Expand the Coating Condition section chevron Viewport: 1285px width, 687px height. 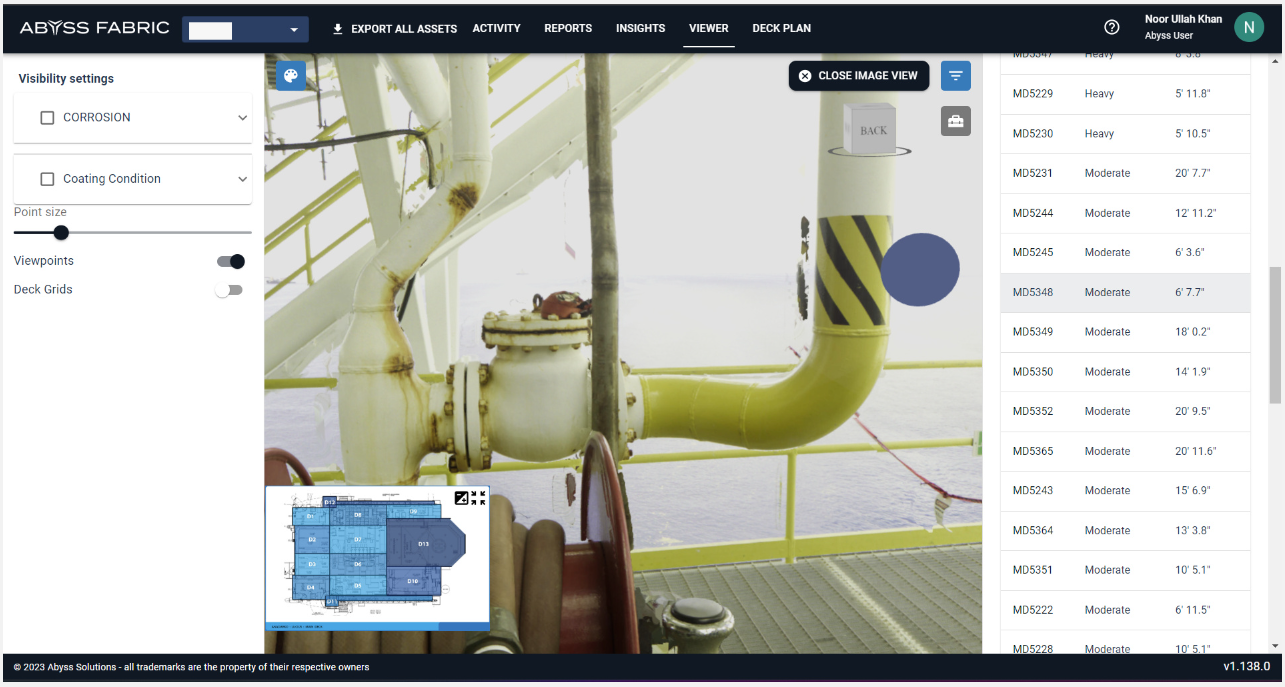[242, 179]
